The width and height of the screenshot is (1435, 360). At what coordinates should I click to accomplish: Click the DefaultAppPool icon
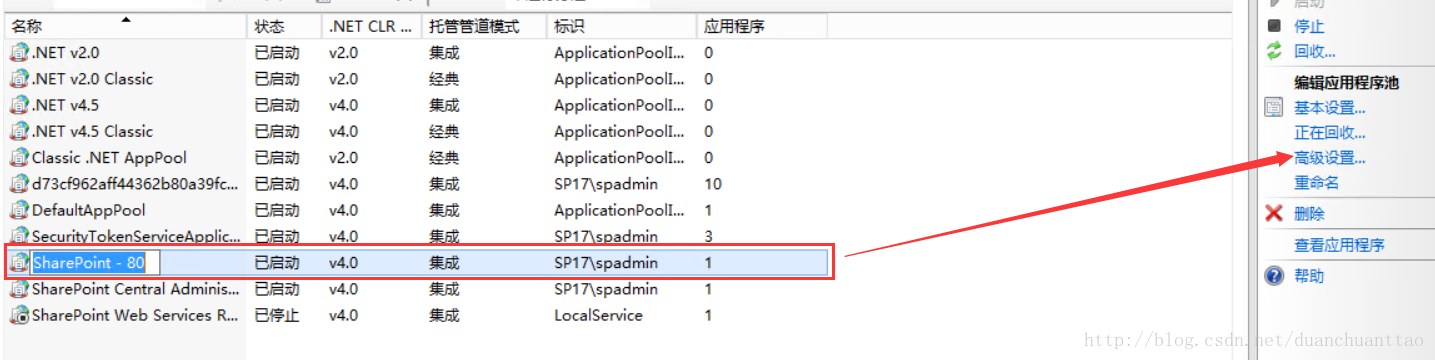pyautogui.click(x=19, y=210)
